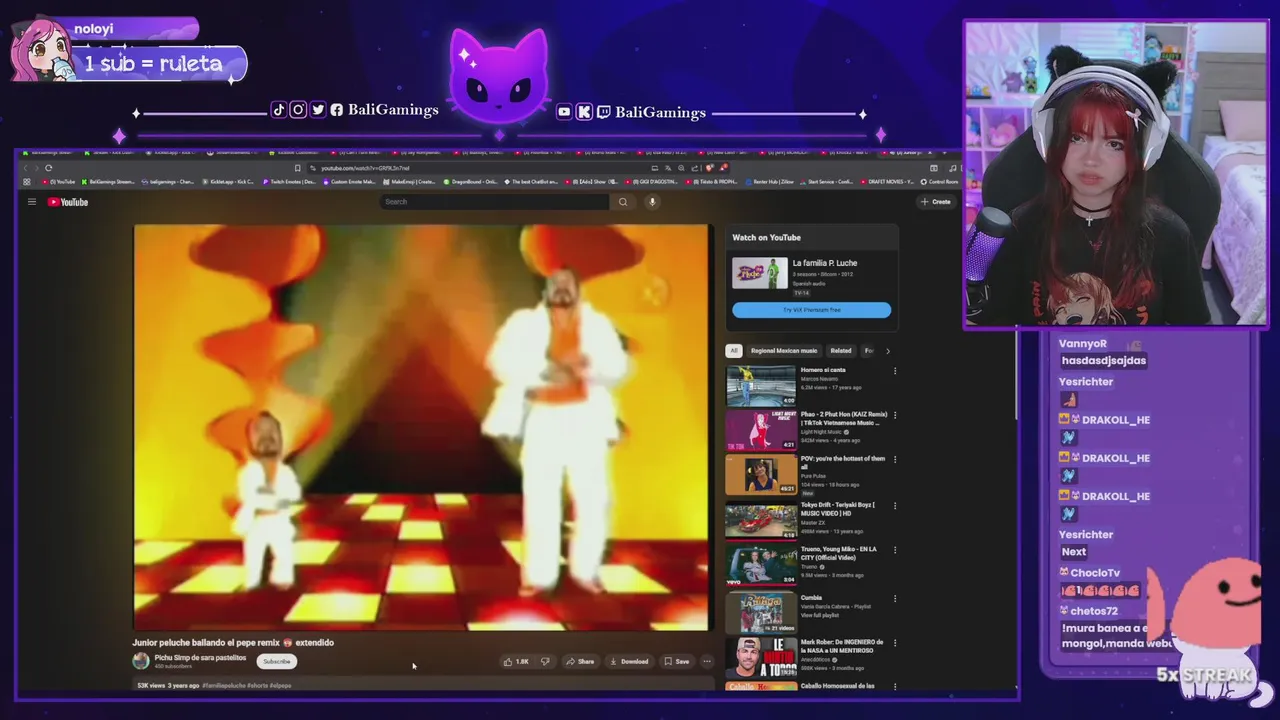Viewport: 1280px width, 720px height.
Task: Open DragonBound bookmark in bookmarks bar
Action: [x=471, y=182]
